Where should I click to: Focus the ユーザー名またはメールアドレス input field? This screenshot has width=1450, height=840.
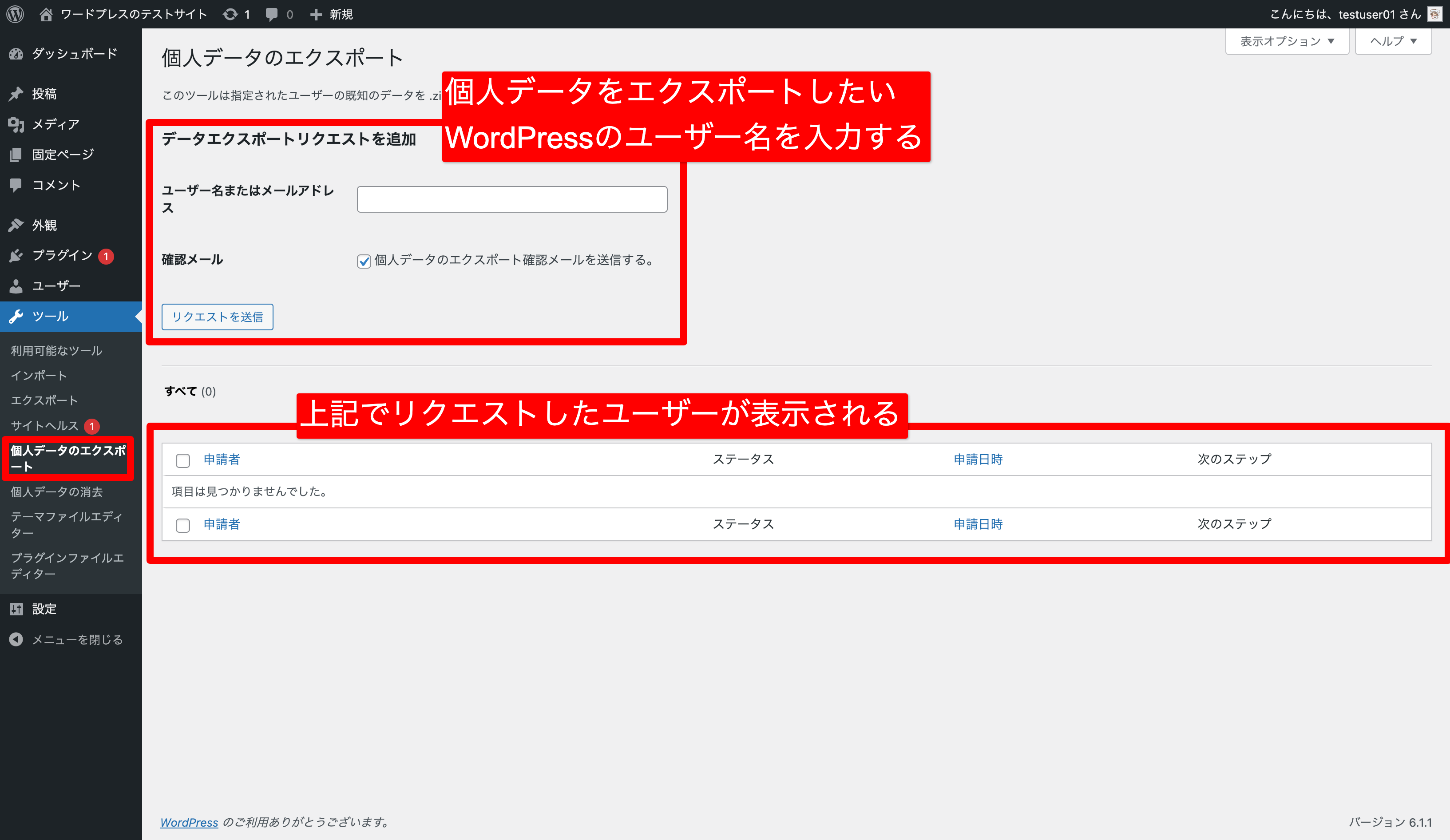tap(512, 199)
